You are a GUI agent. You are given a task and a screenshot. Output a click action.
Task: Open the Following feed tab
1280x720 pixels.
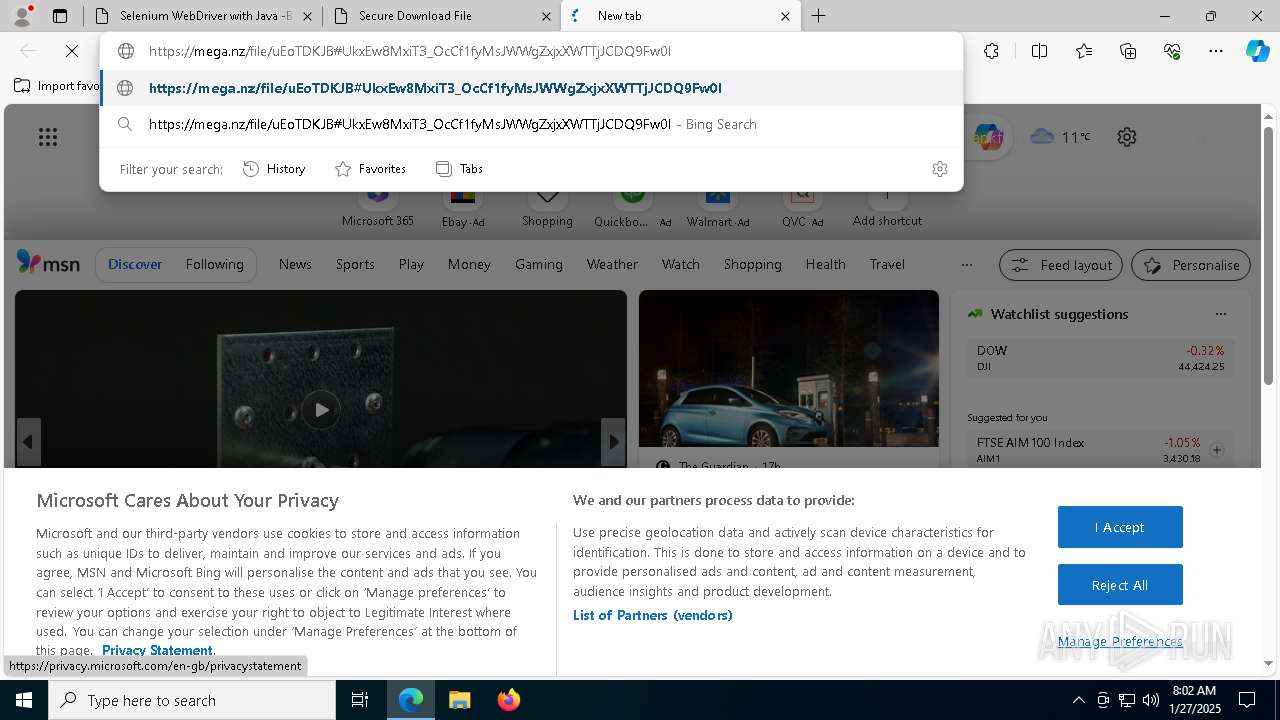[x=214, y=264]
